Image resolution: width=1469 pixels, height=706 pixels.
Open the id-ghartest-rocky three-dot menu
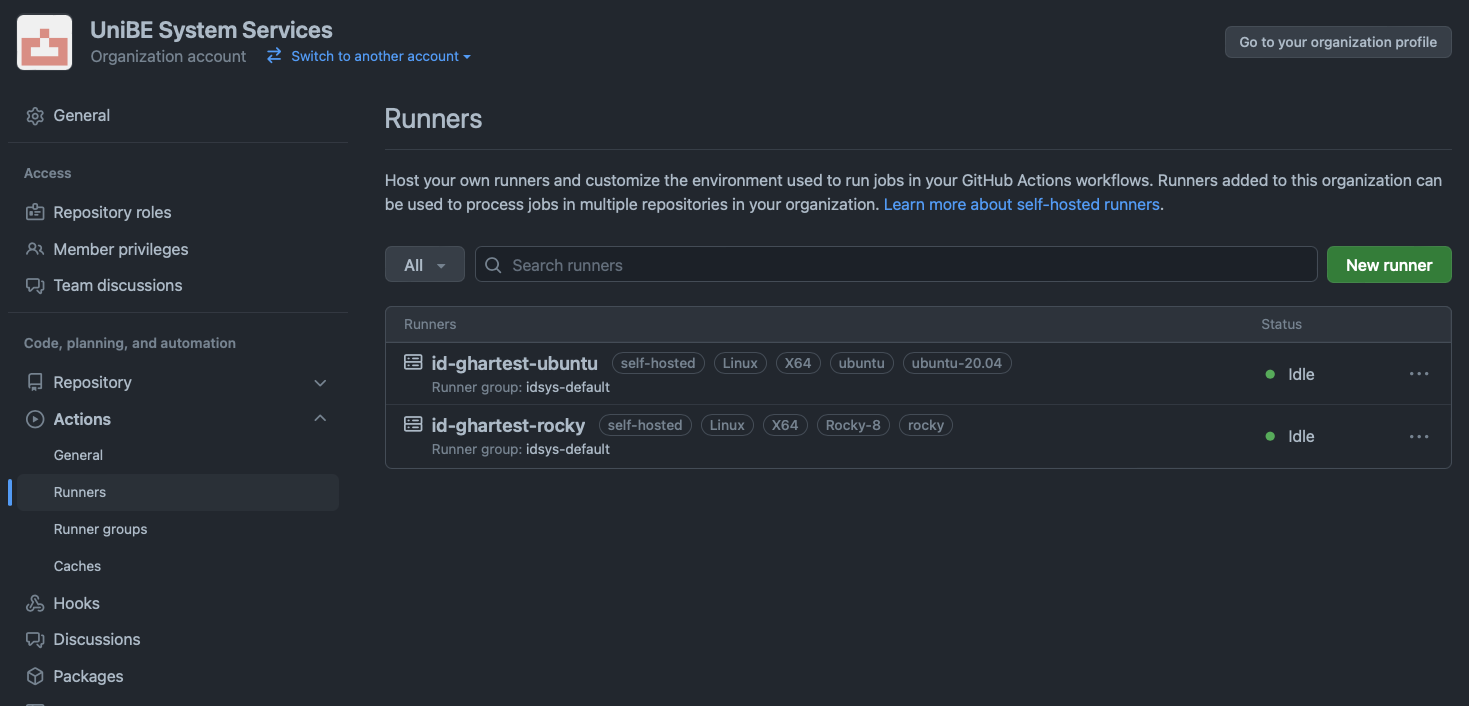1418,436
